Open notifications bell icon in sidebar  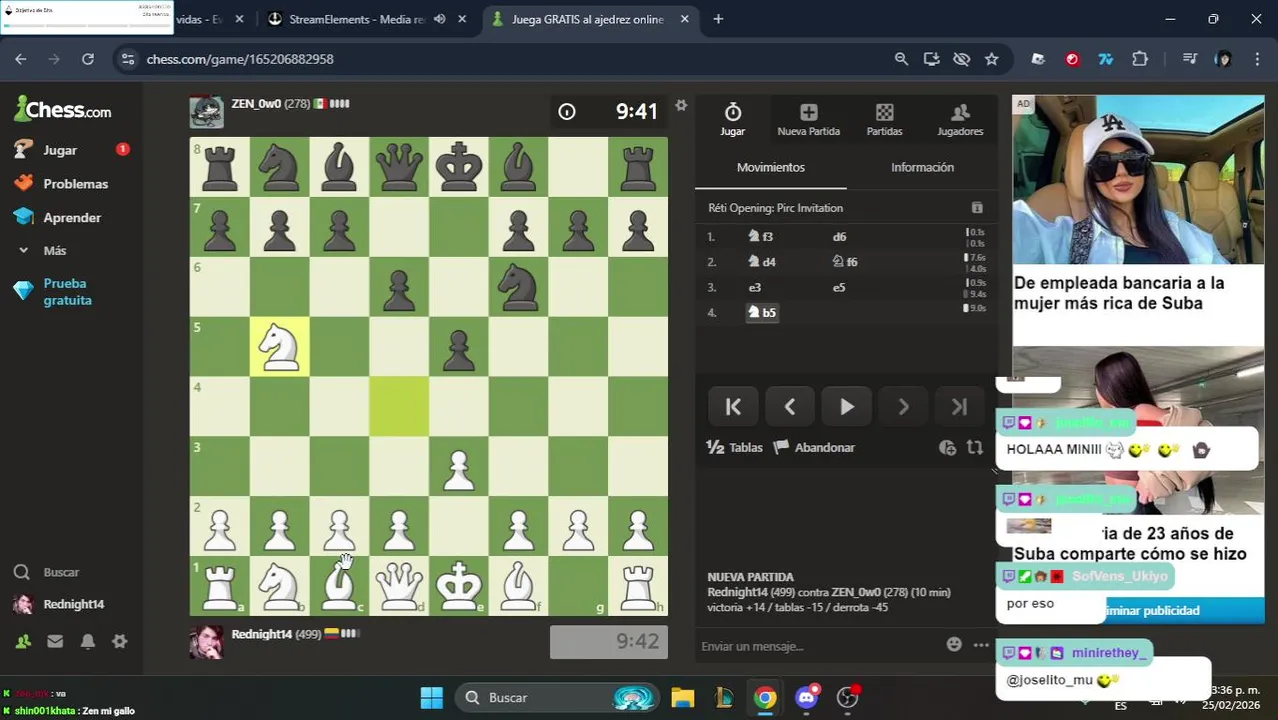88,642
